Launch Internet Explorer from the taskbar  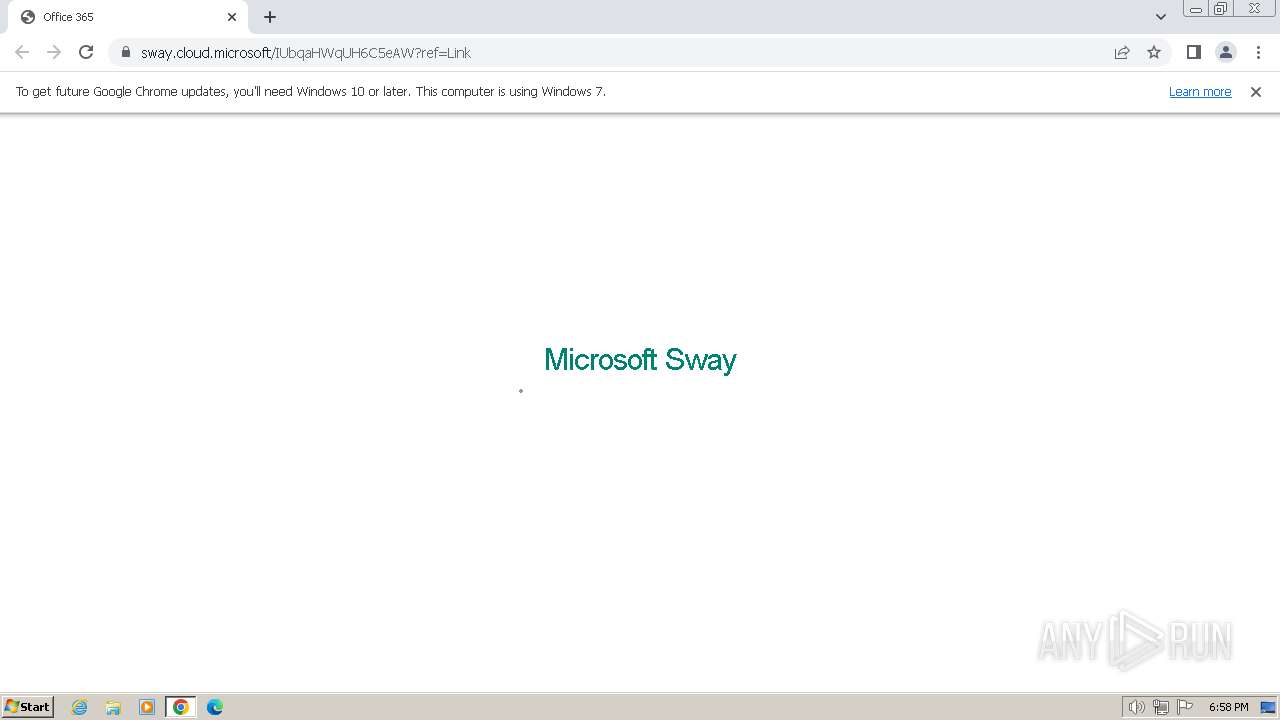pyautogui.click(x=80, y=707)
